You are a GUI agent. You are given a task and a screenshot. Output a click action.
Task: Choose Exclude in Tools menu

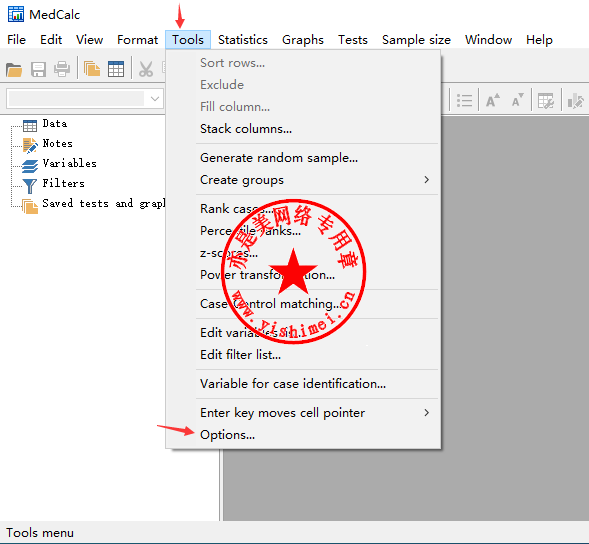[x=303, y=85]
